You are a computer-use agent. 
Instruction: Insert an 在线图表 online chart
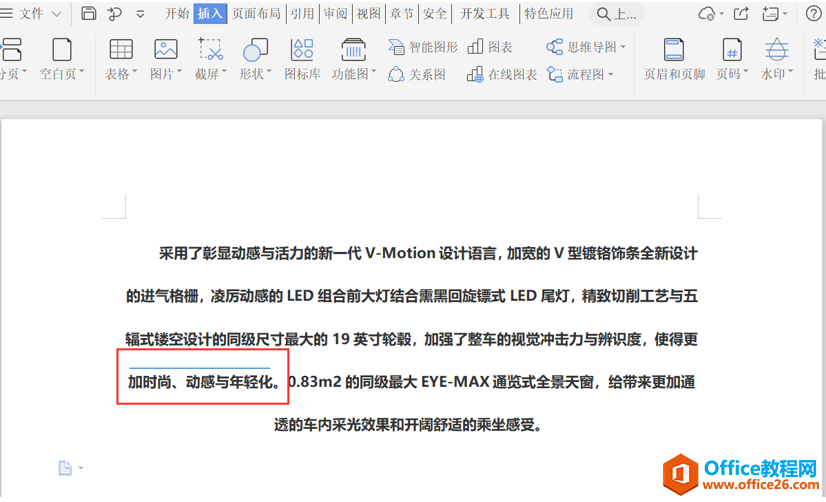tap(502, 74)
